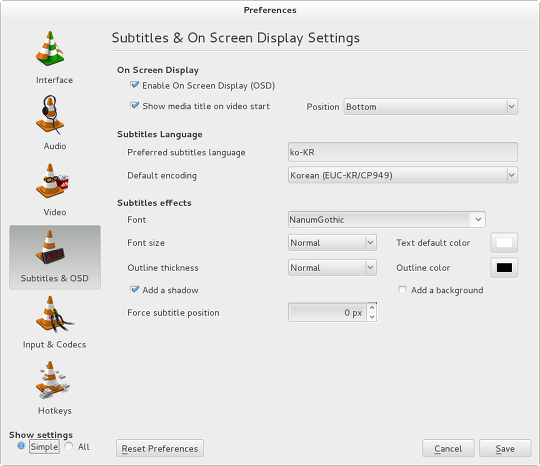The height and width of the screenshot is (466, 540).
Task: Click Reset Preferences button
Action: (x=160, y=448)
